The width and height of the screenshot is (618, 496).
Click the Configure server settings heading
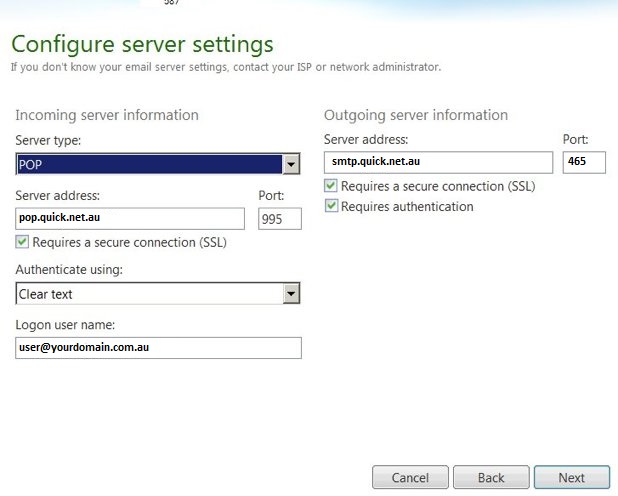coord(142,45)
